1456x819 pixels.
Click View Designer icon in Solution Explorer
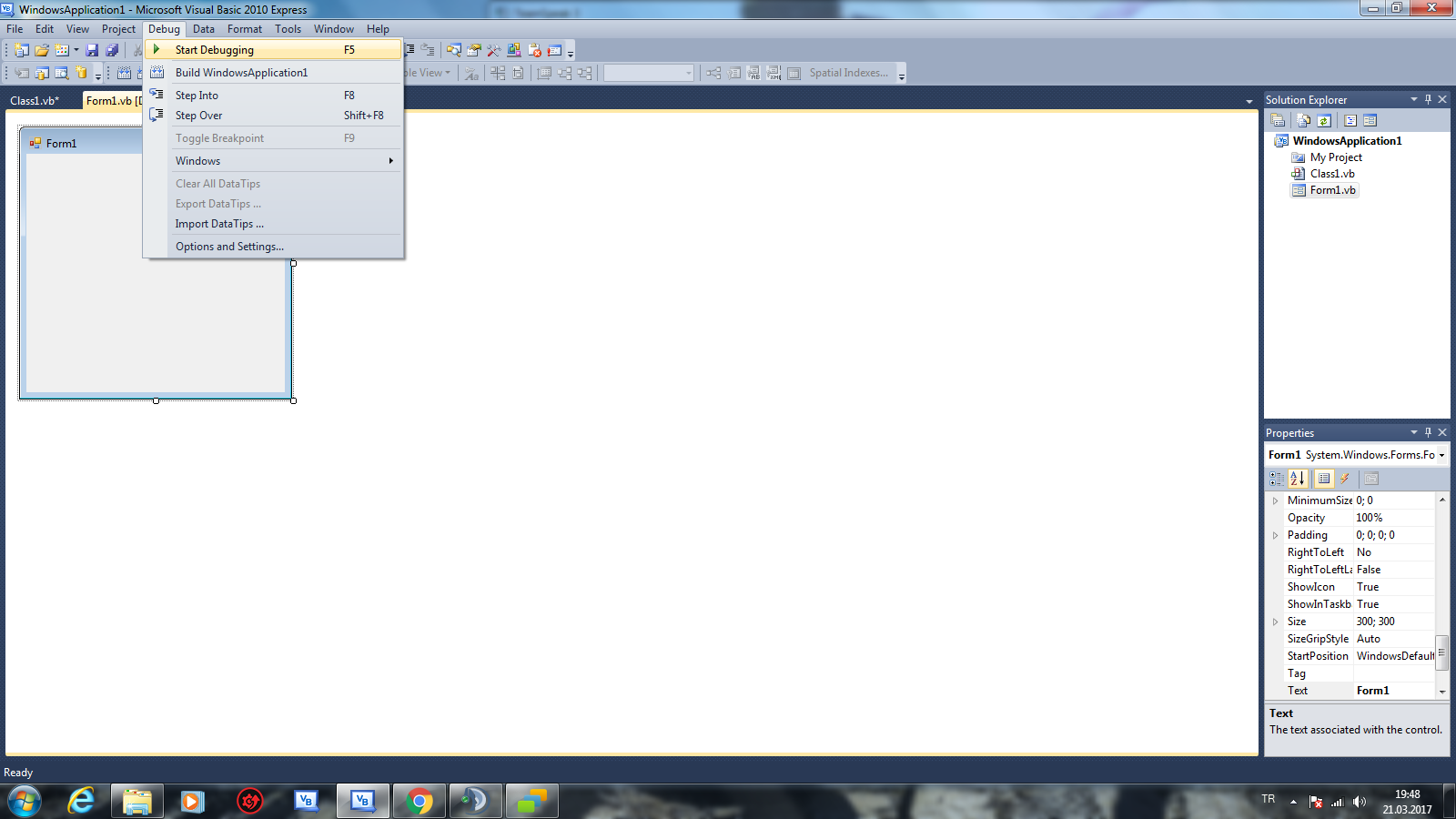(x=1370, y=120)
